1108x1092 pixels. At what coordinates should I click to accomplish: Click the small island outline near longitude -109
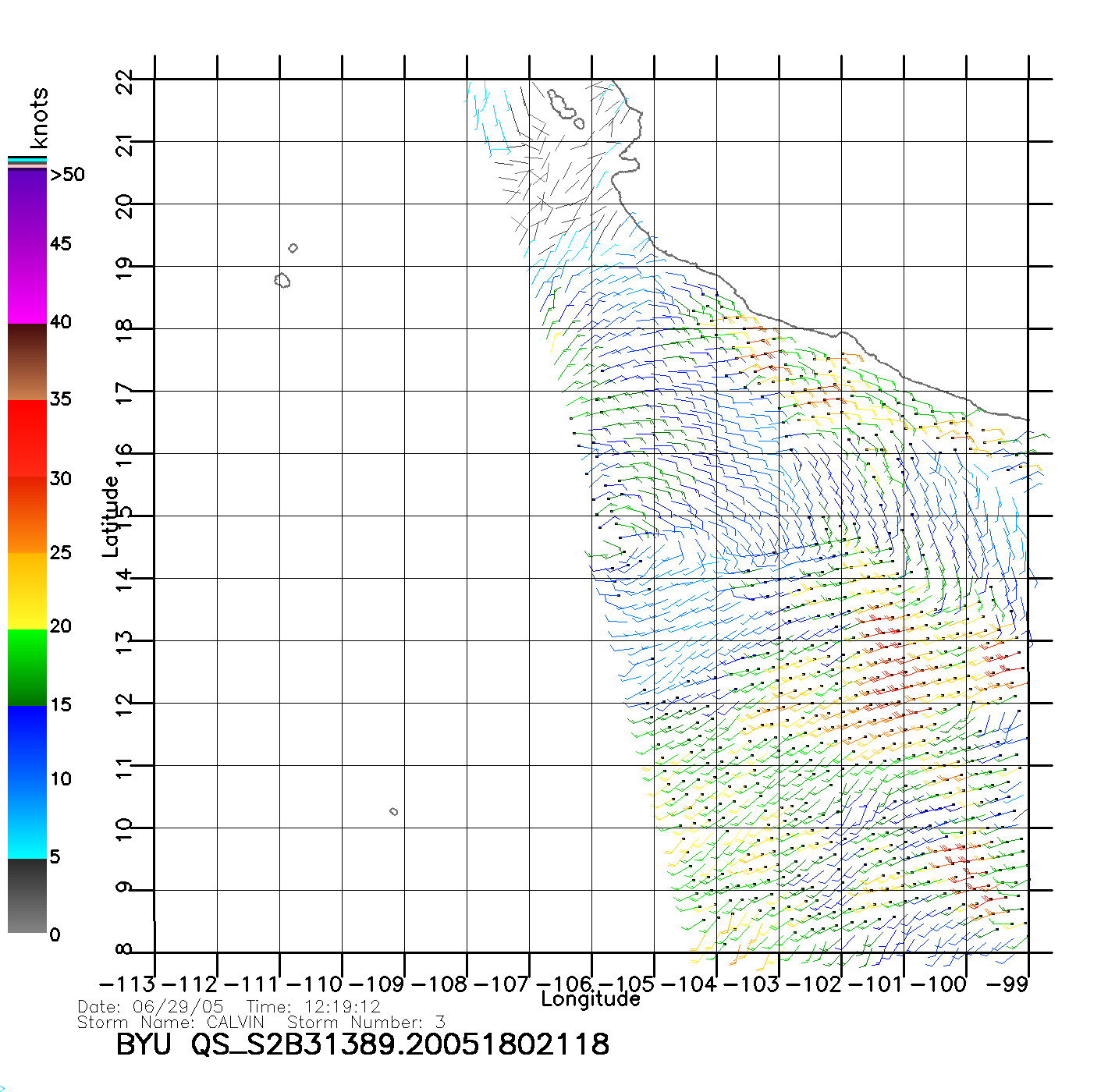pyautogui.click(x=394, y=812)
